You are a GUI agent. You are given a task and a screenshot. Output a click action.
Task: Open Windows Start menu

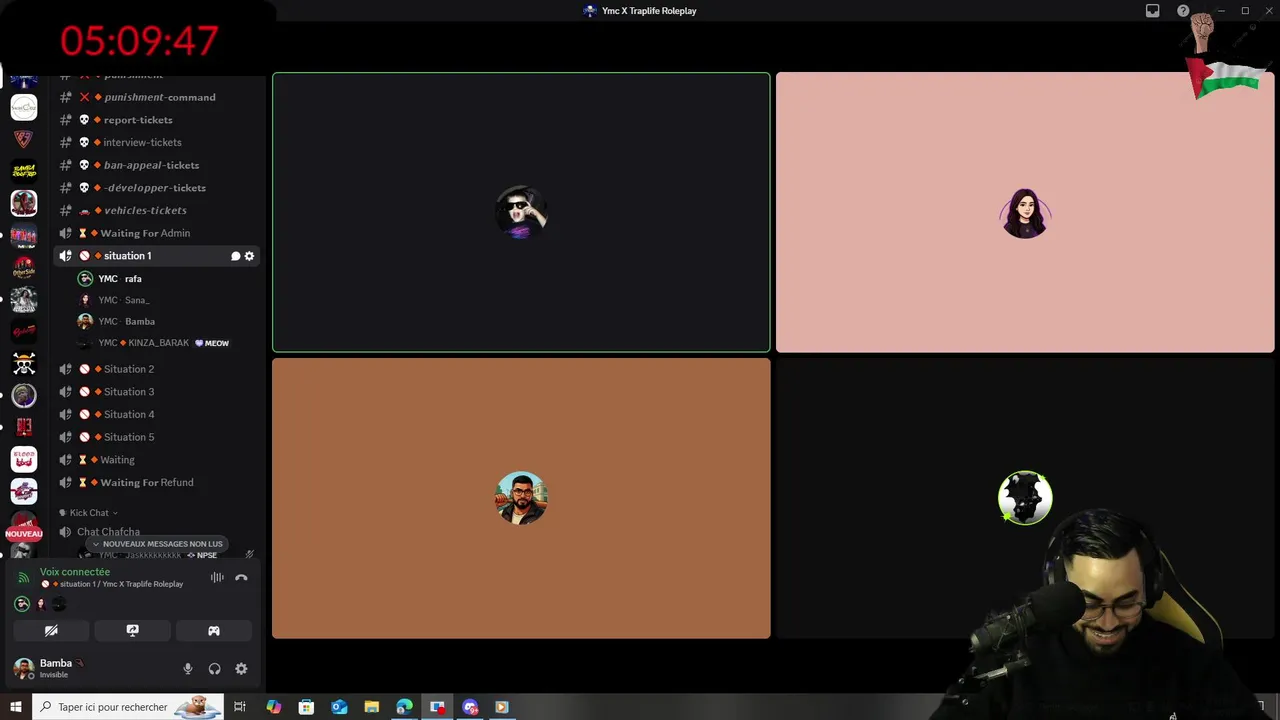pyautogui.click(x=15, y=707)
